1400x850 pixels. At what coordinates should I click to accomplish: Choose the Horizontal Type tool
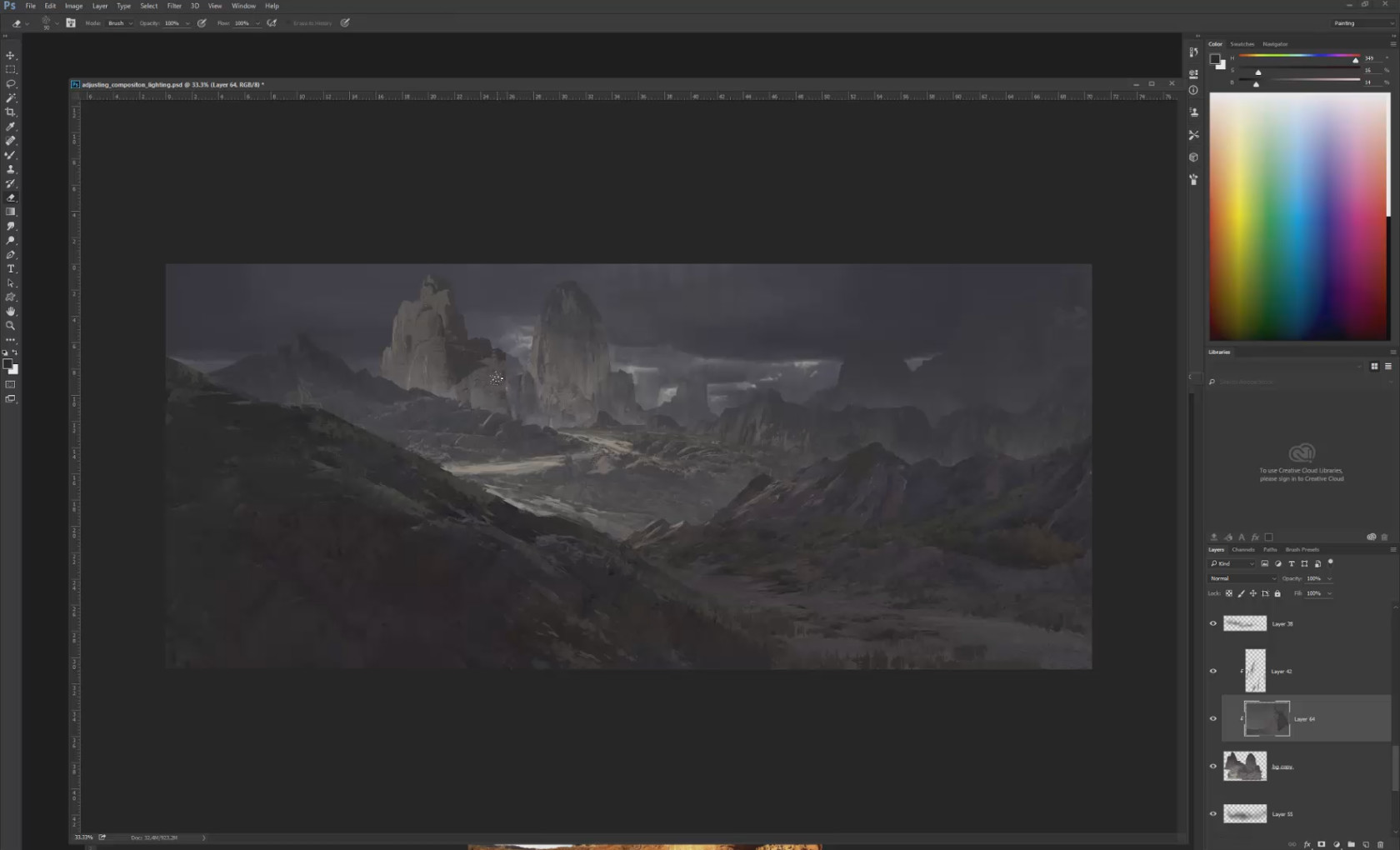11,268
